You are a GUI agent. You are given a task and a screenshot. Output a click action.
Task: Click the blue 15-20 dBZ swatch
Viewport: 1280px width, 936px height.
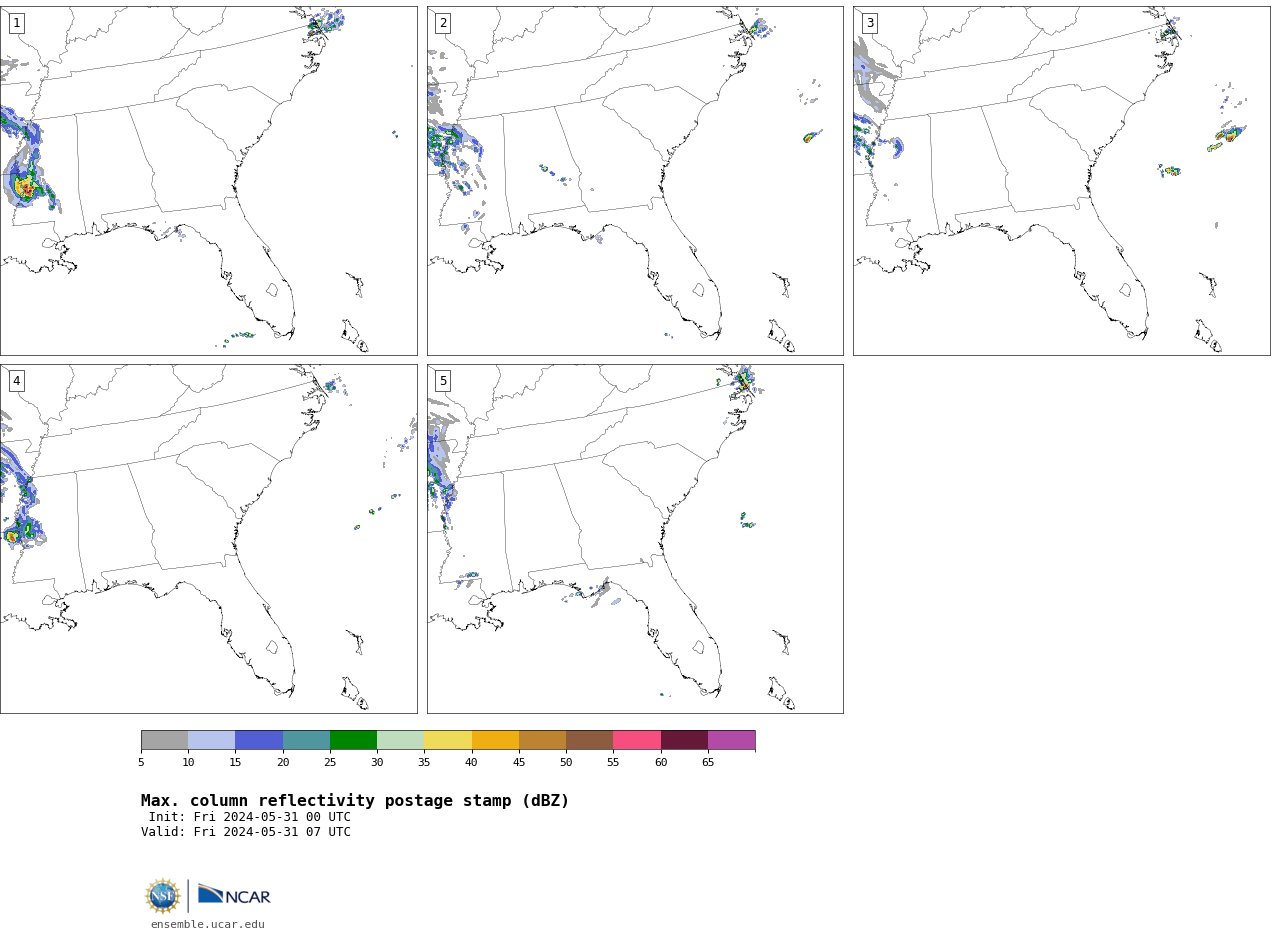(x=259, y=740)
